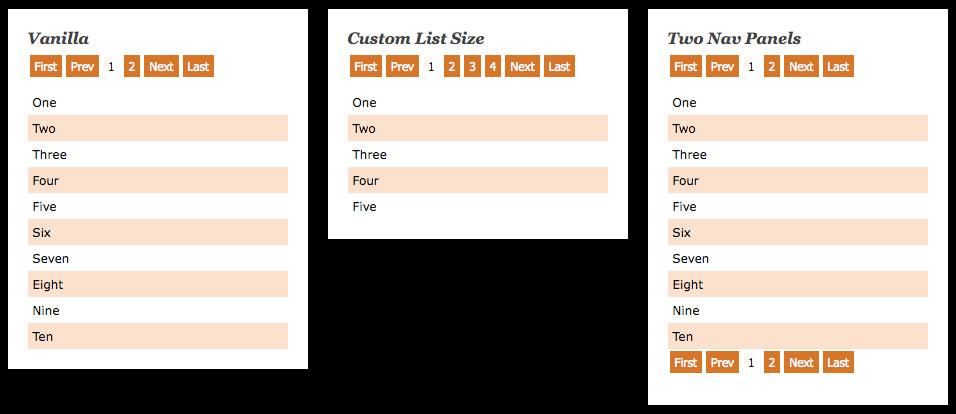
Task: Click Prev in Custom List Size panel
Action: [x=402, y=67]
